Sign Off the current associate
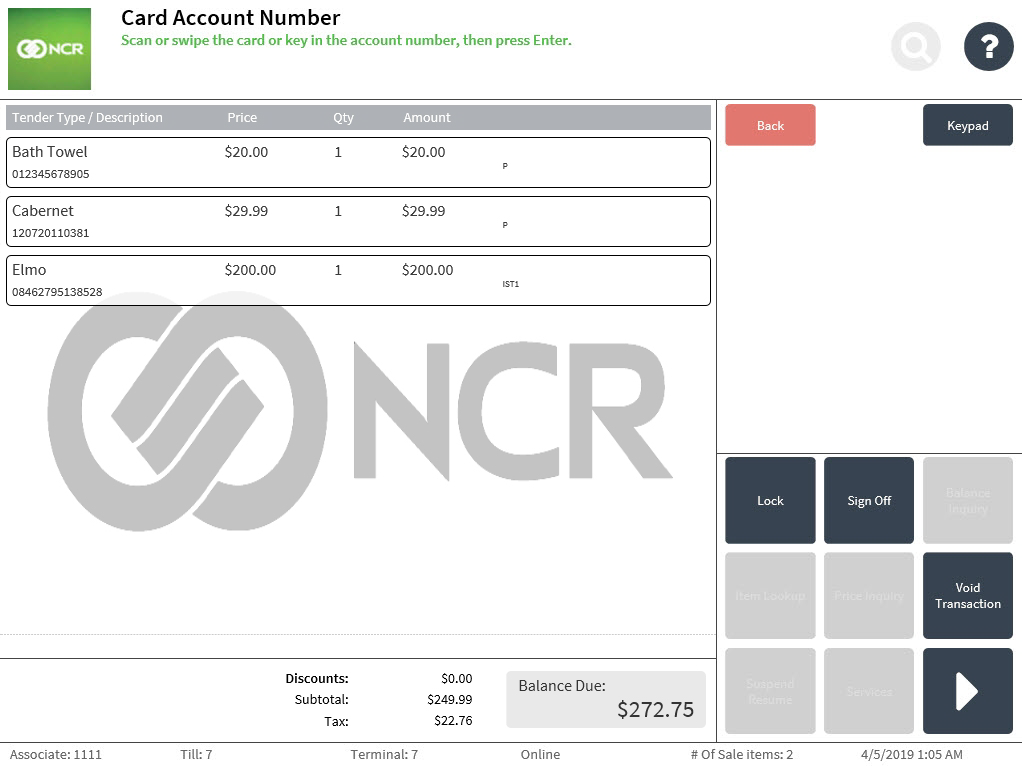Image resolution: width=1022 pixels, height=766 pixels. tap(869, 500)
